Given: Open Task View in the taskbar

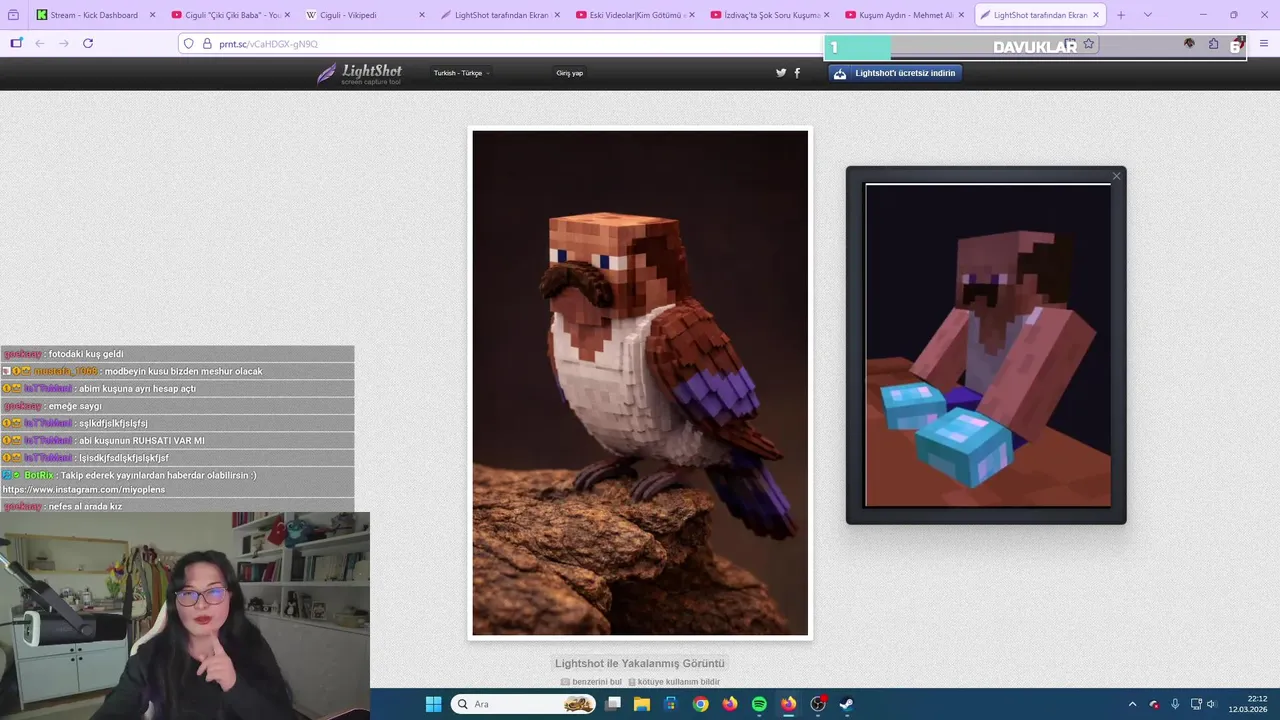Looking at the screenshot, I should (613, 704).
